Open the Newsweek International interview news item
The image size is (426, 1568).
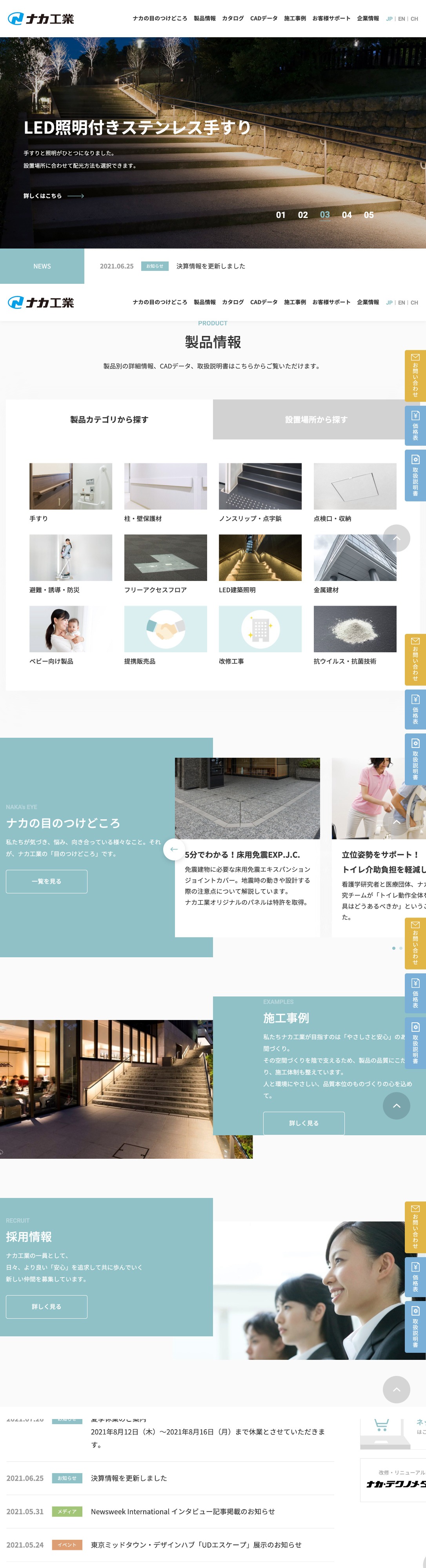[x=182, y=1511]
